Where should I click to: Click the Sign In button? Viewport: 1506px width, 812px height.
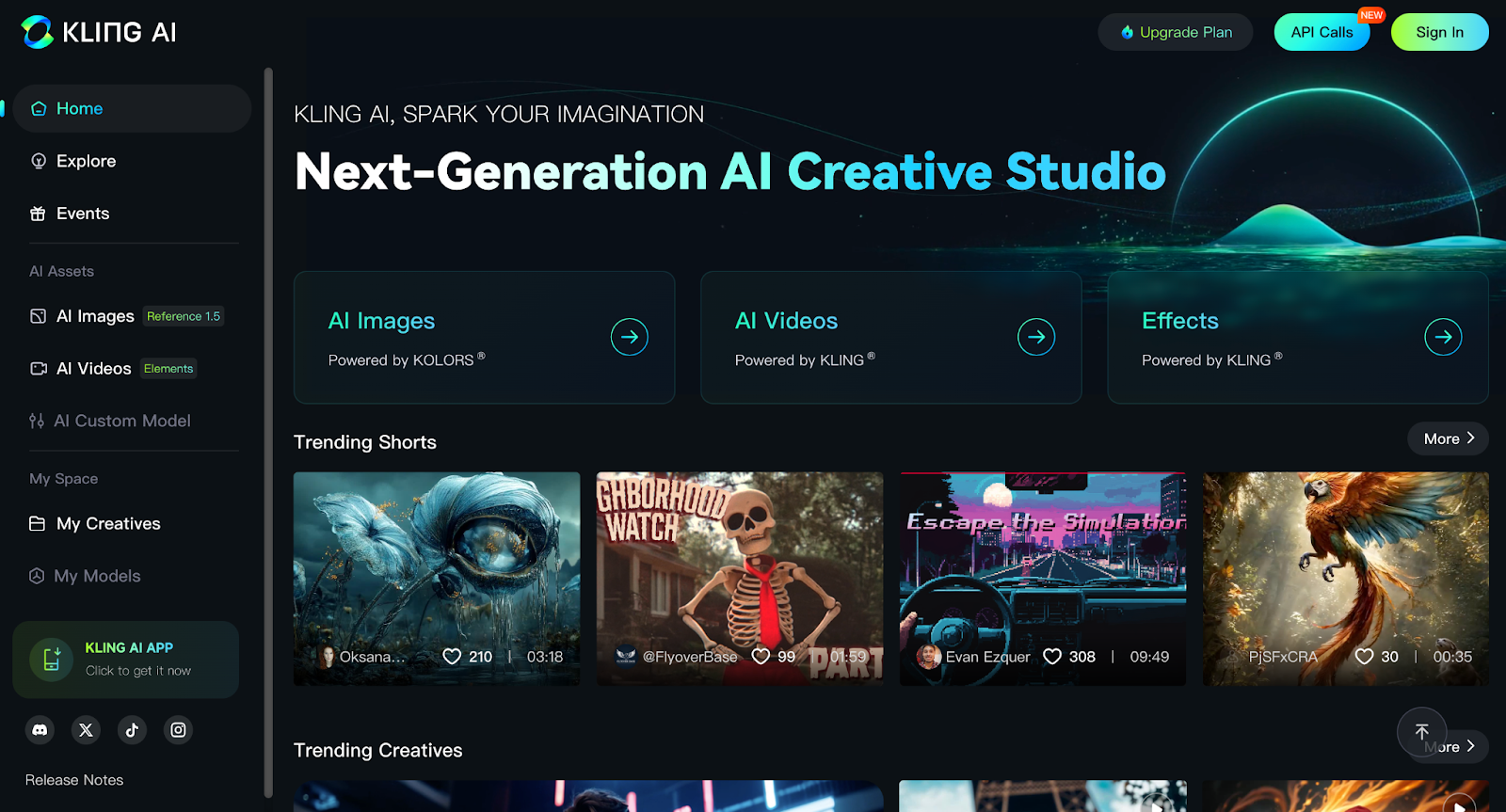[1439, 32]
